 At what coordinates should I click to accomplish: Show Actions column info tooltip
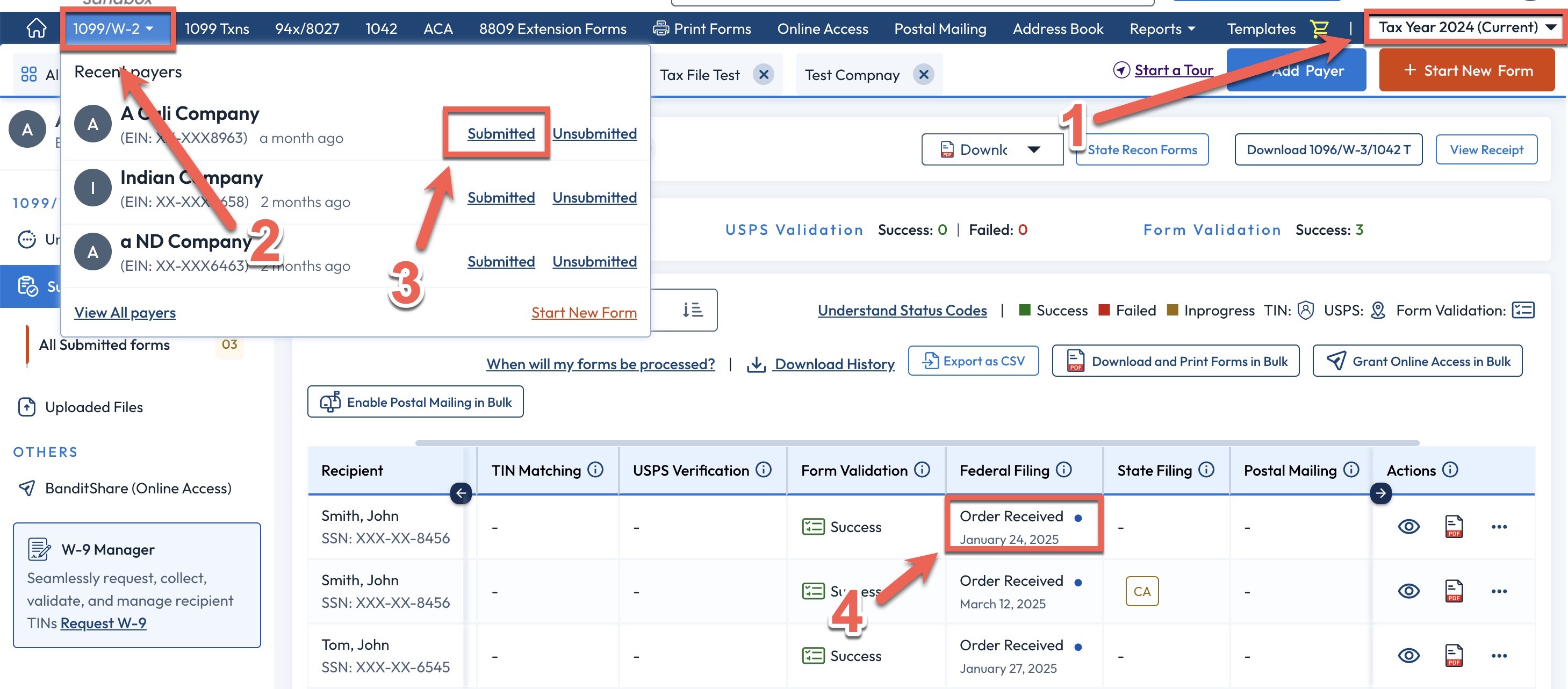pos(1450,470)
